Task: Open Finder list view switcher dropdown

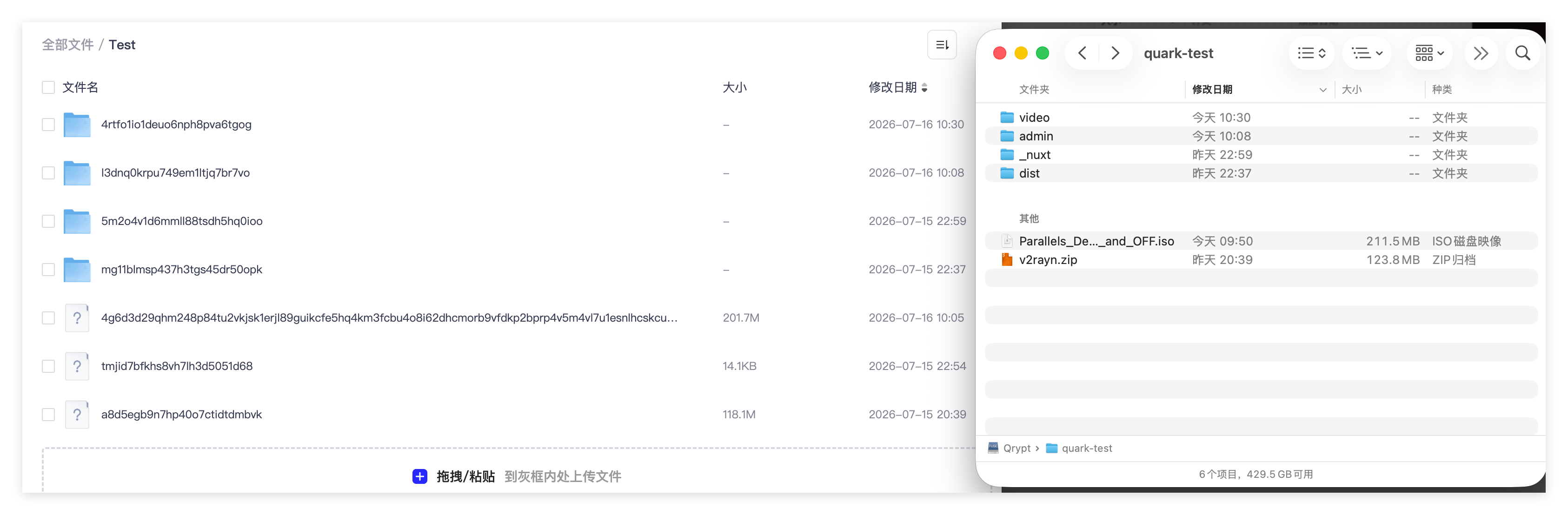Action: click(x=1311, y=53)
